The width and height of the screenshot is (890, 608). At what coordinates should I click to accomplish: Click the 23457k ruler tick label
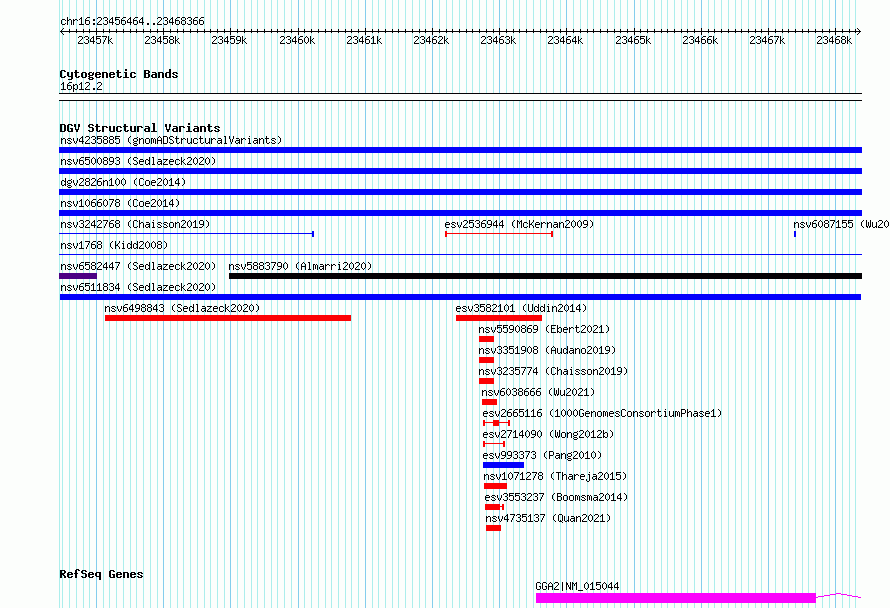pyautogui.click(x=95, y=40)
